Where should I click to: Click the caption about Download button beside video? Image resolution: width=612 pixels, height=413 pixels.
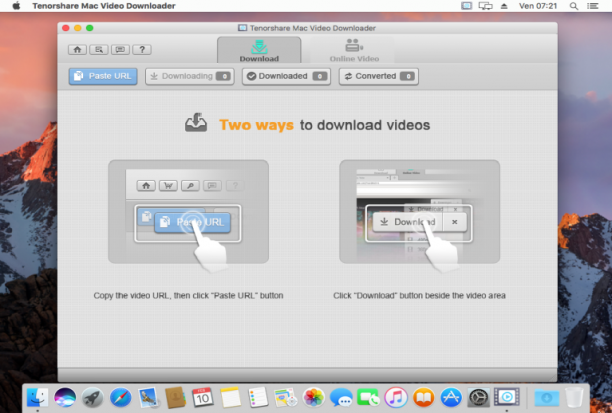(419, 296)
